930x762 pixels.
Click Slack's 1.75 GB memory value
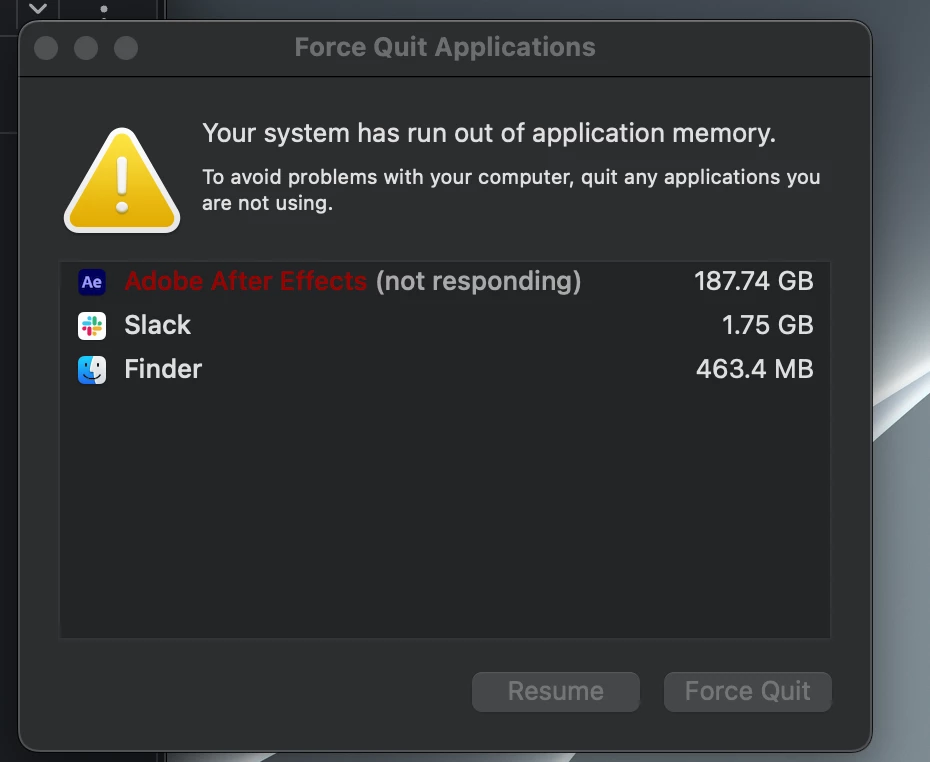point(767,325)
